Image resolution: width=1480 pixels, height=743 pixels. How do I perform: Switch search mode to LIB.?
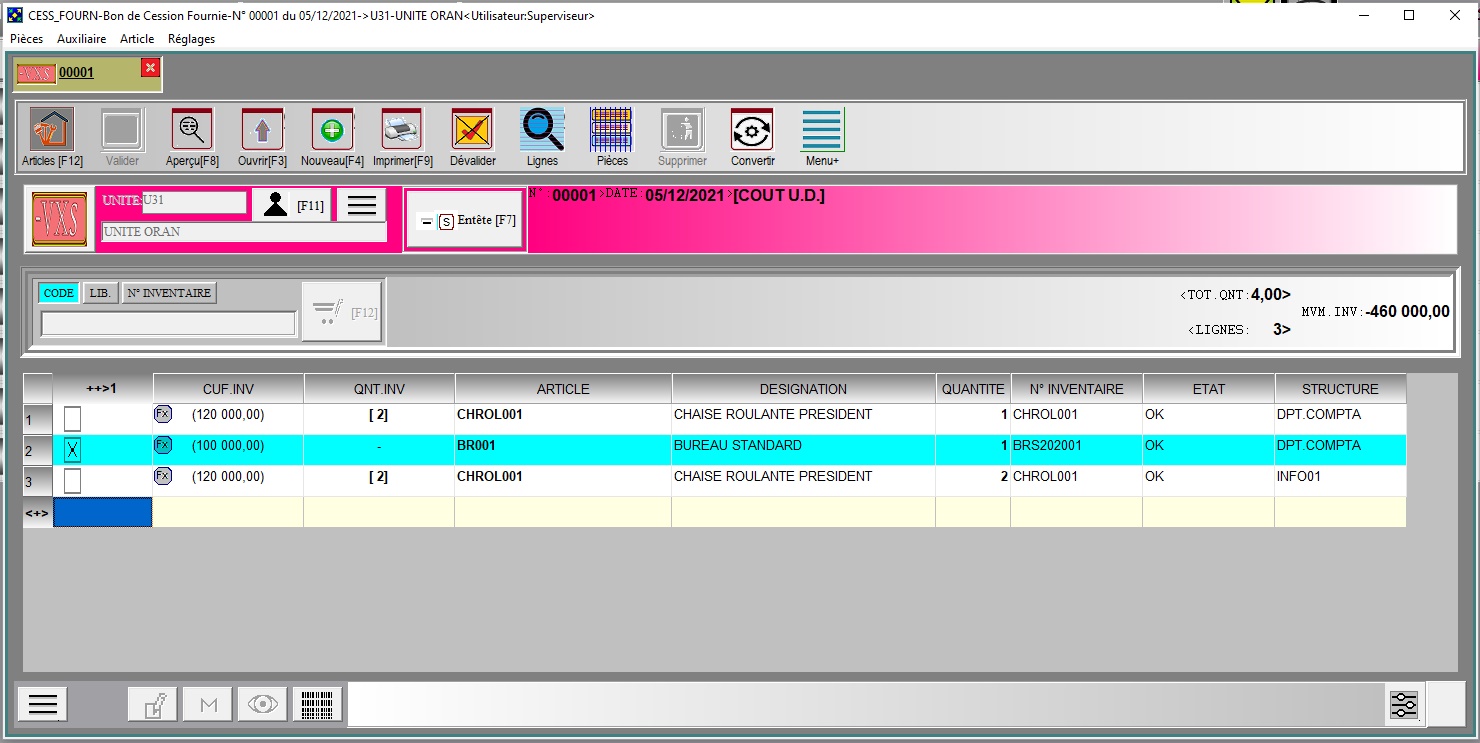99,293
